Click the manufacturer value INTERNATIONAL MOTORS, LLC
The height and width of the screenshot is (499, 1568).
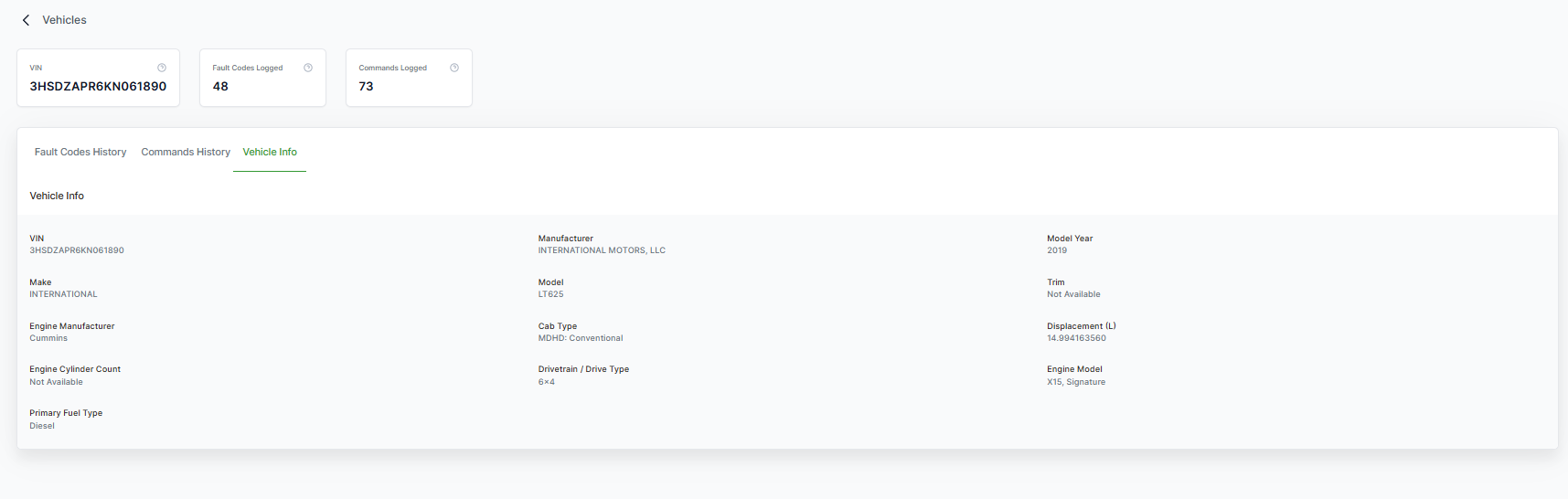(602, 250)
